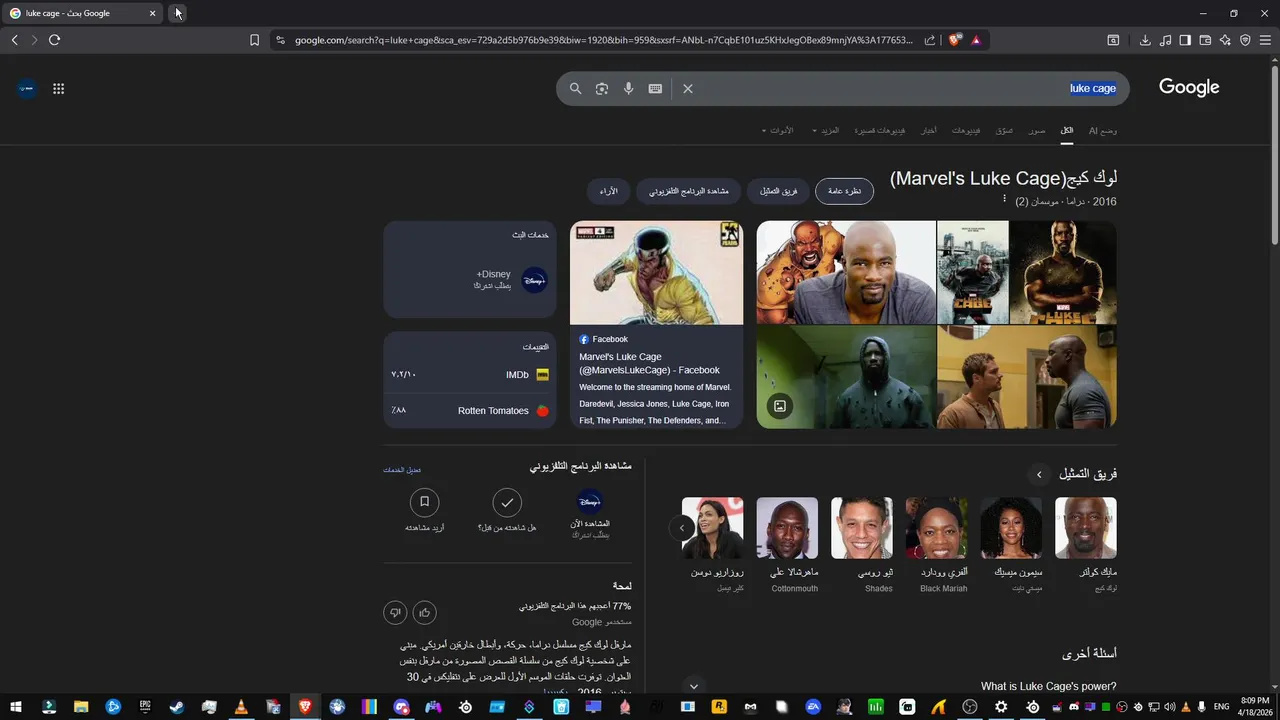Switch to فيديوهات قصيرة short videos tab
The image size is (1280, 720).
[880, 131]
